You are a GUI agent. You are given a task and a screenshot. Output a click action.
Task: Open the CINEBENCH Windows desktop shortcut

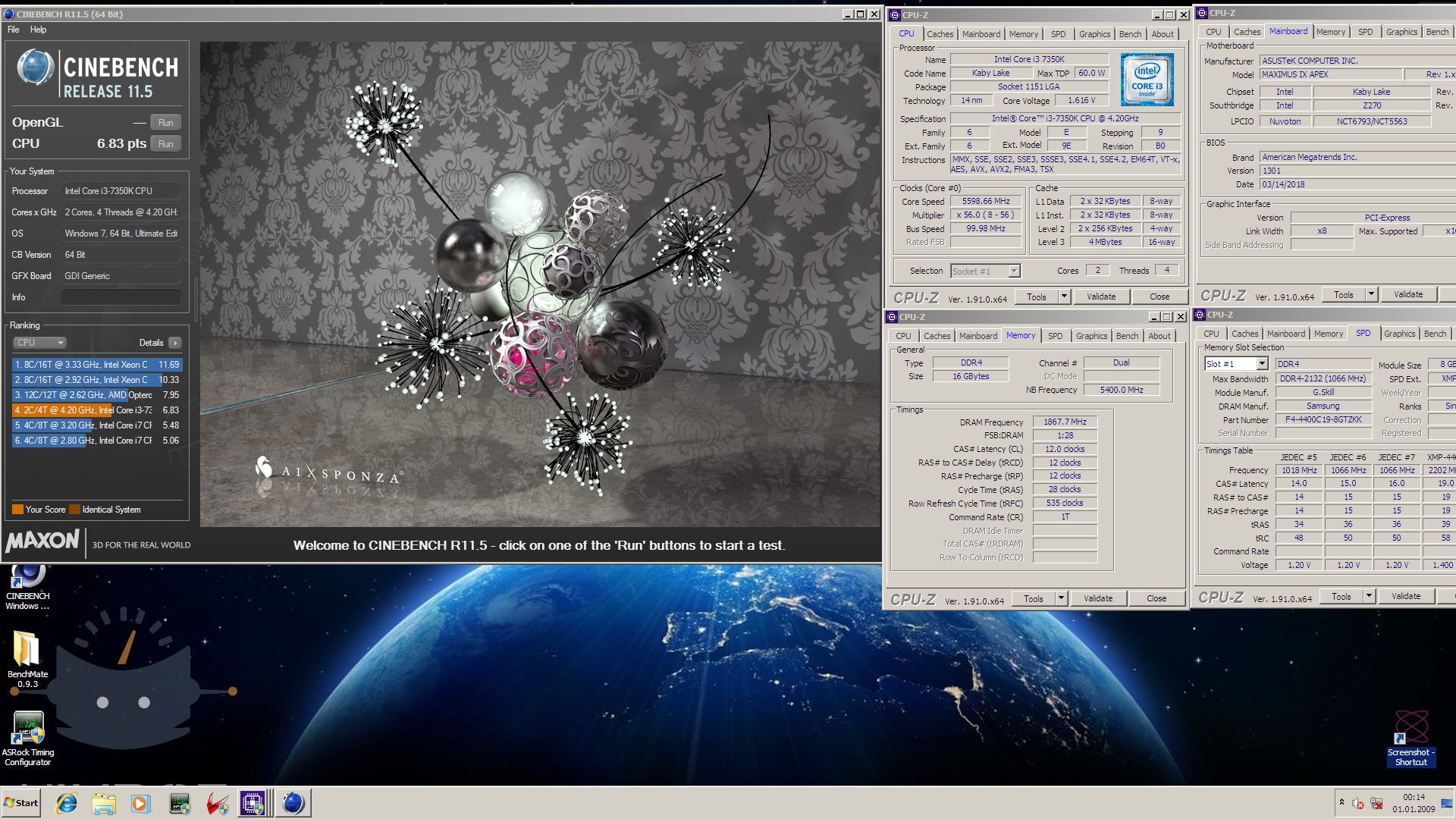click(28, 588)
